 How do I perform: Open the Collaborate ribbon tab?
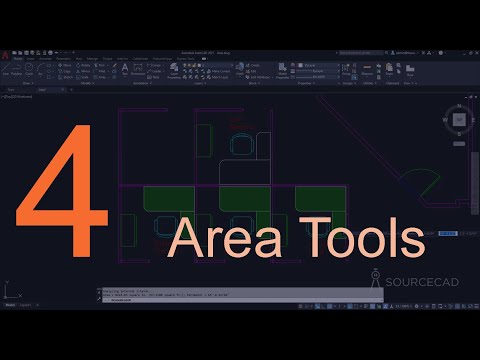140,59
